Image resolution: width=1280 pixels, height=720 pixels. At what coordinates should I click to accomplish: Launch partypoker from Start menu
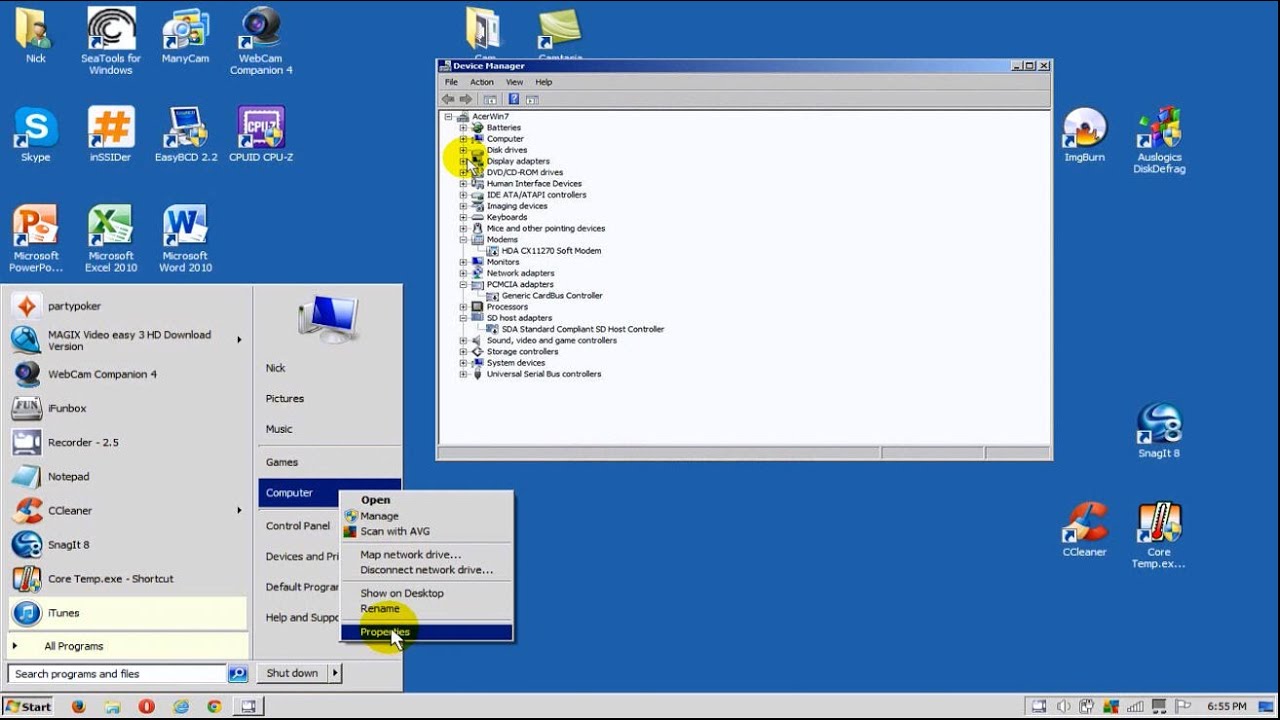(x=127, y=306)
